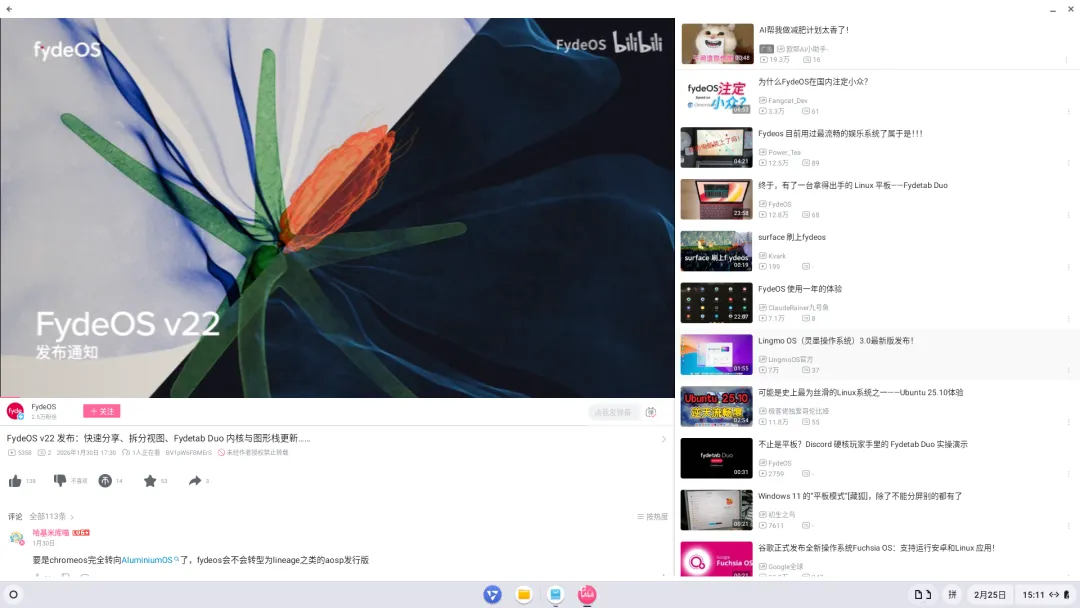Open Fuchsia OS video thumbnail
Viewport: 1080px width, 608px height.
717,559
